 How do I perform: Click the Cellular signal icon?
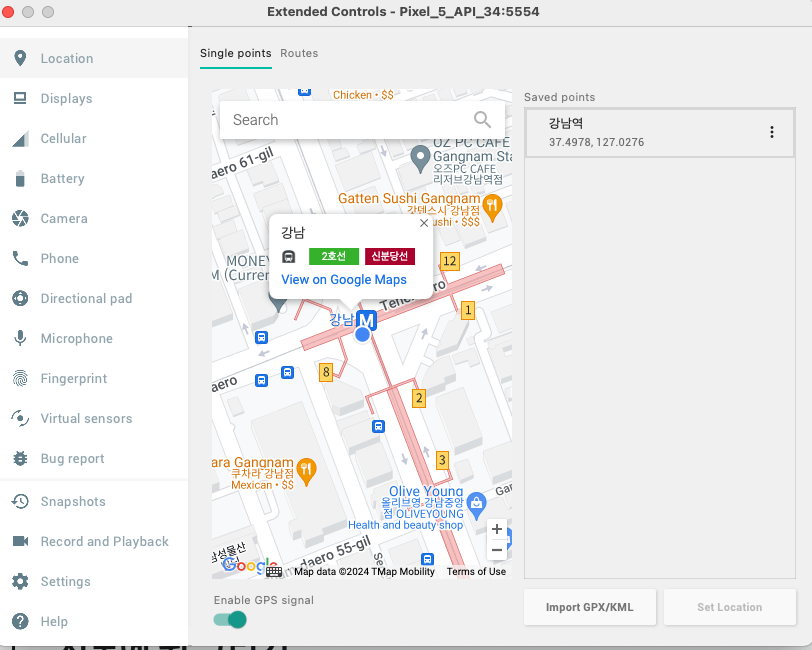click(x=20, y=138)
